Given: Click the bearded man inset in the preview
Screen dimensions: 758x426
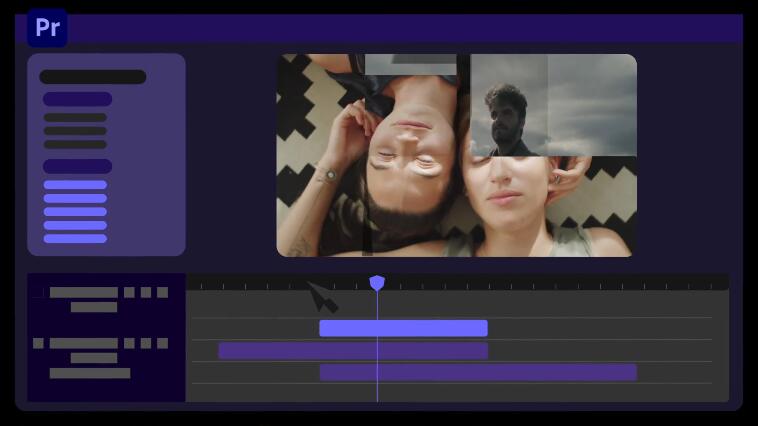Looking at the screenshot, I should click(509, 118).
